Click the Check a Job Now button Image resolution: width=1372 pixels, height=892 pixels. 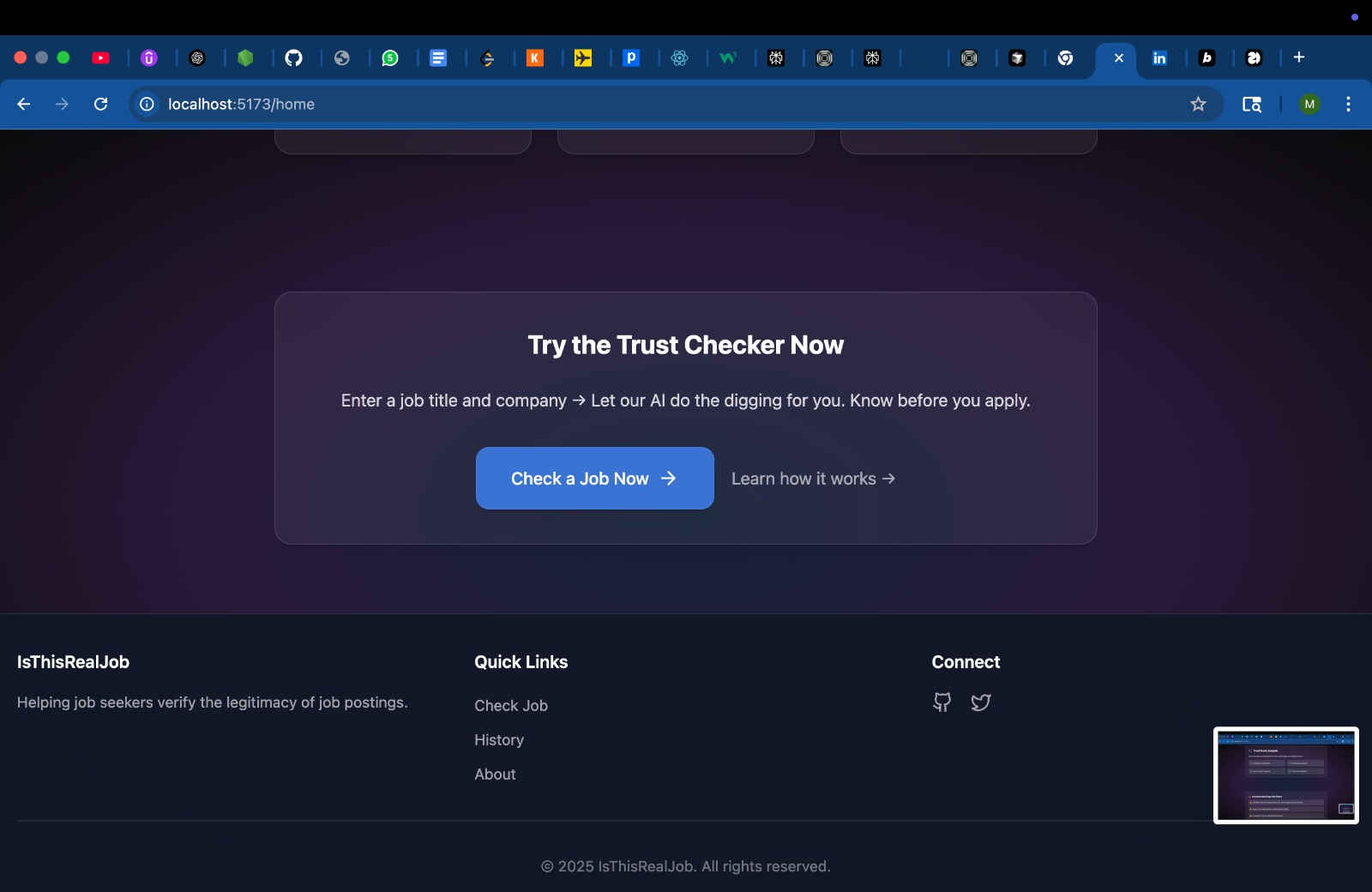tap(595, 479)
